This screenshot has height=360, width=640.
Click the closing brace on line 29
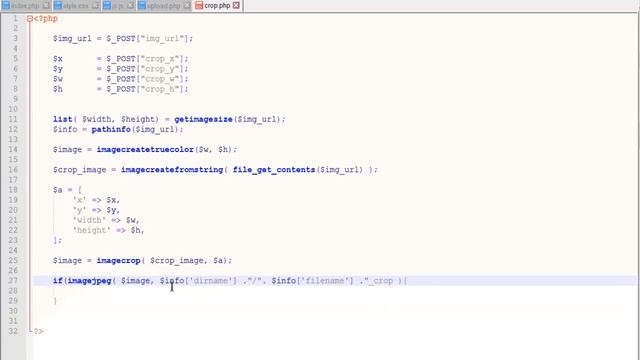coord(55,301)
